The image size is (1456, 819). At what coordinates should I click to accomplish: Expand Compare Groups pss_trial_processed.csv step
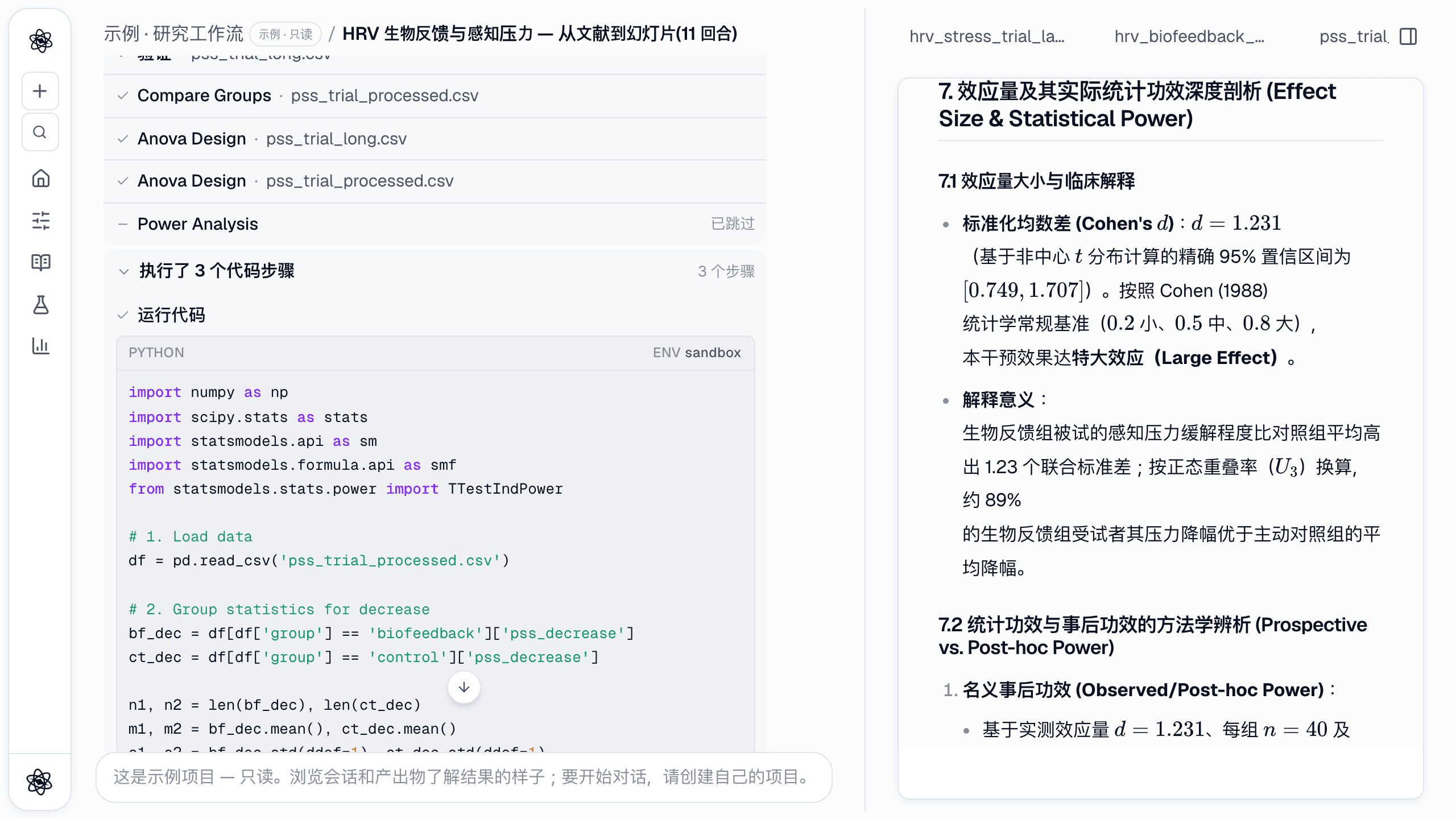[435, 96]
